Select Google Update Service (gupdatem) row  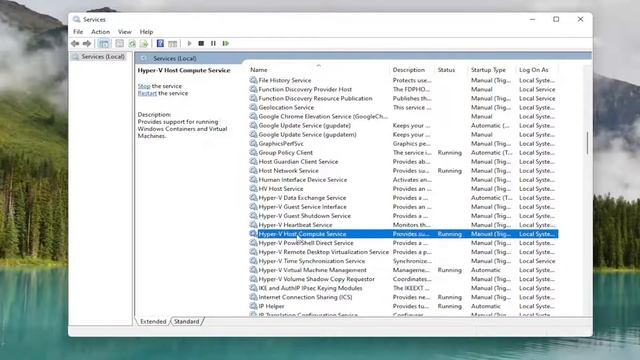[x=403, y=134]
